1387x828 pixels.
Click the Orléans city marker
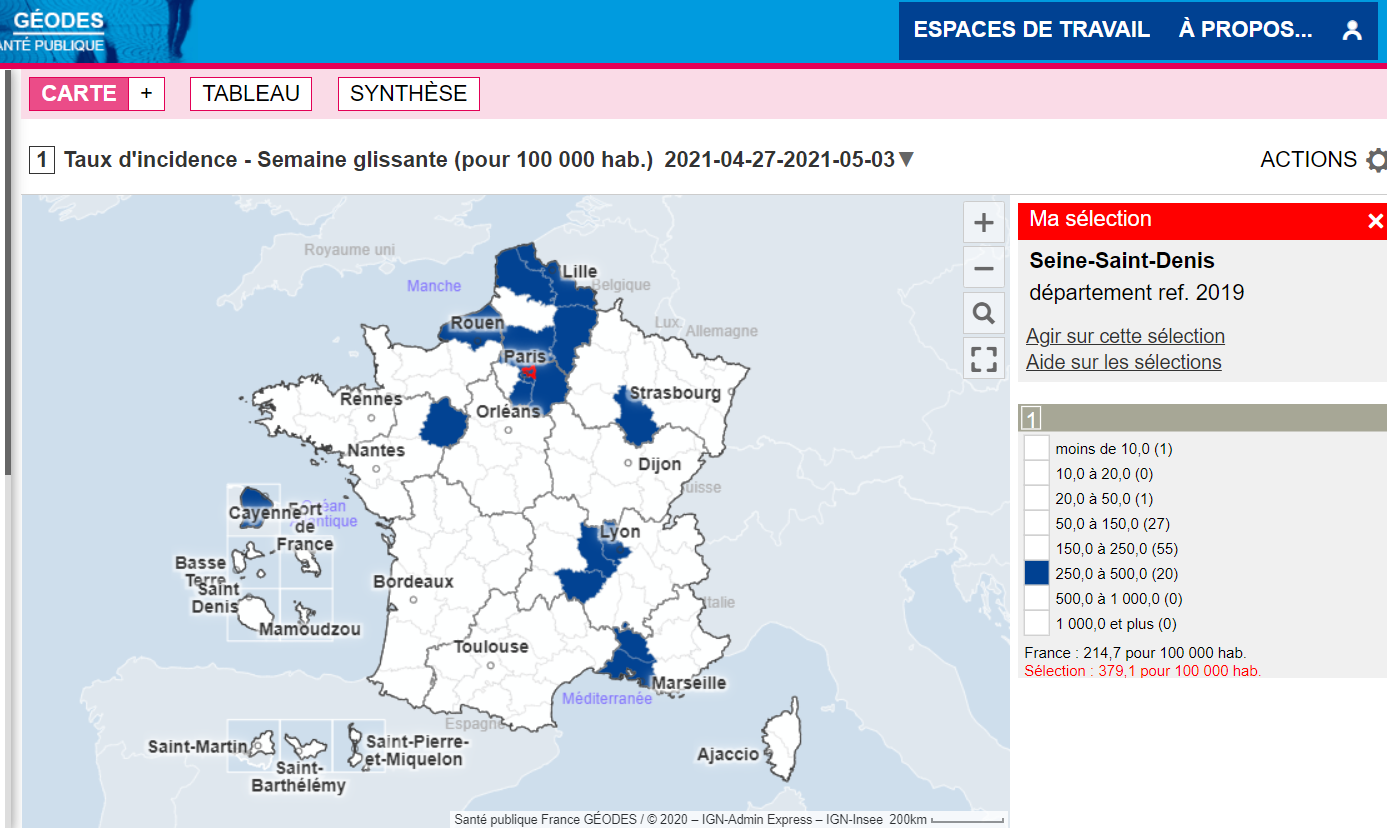(508, 431)
